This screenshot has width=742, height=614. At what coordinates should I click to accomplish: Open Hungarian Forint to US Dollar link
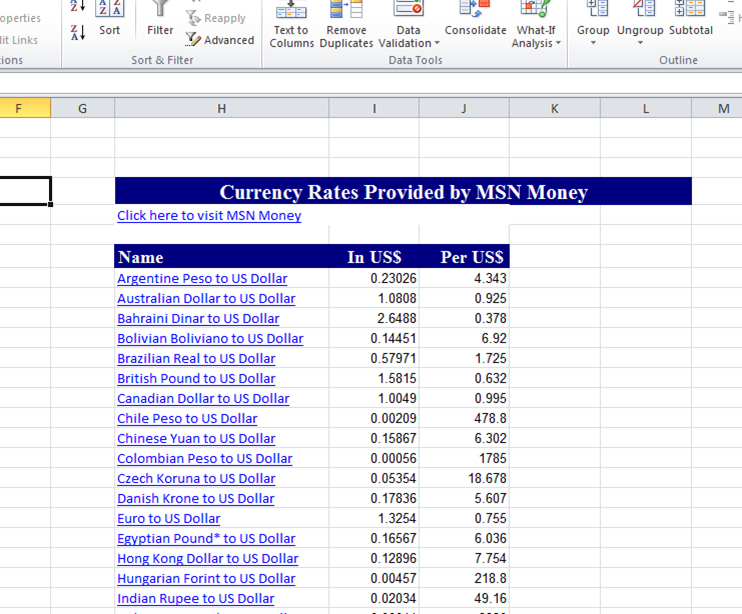coord(206,579)
